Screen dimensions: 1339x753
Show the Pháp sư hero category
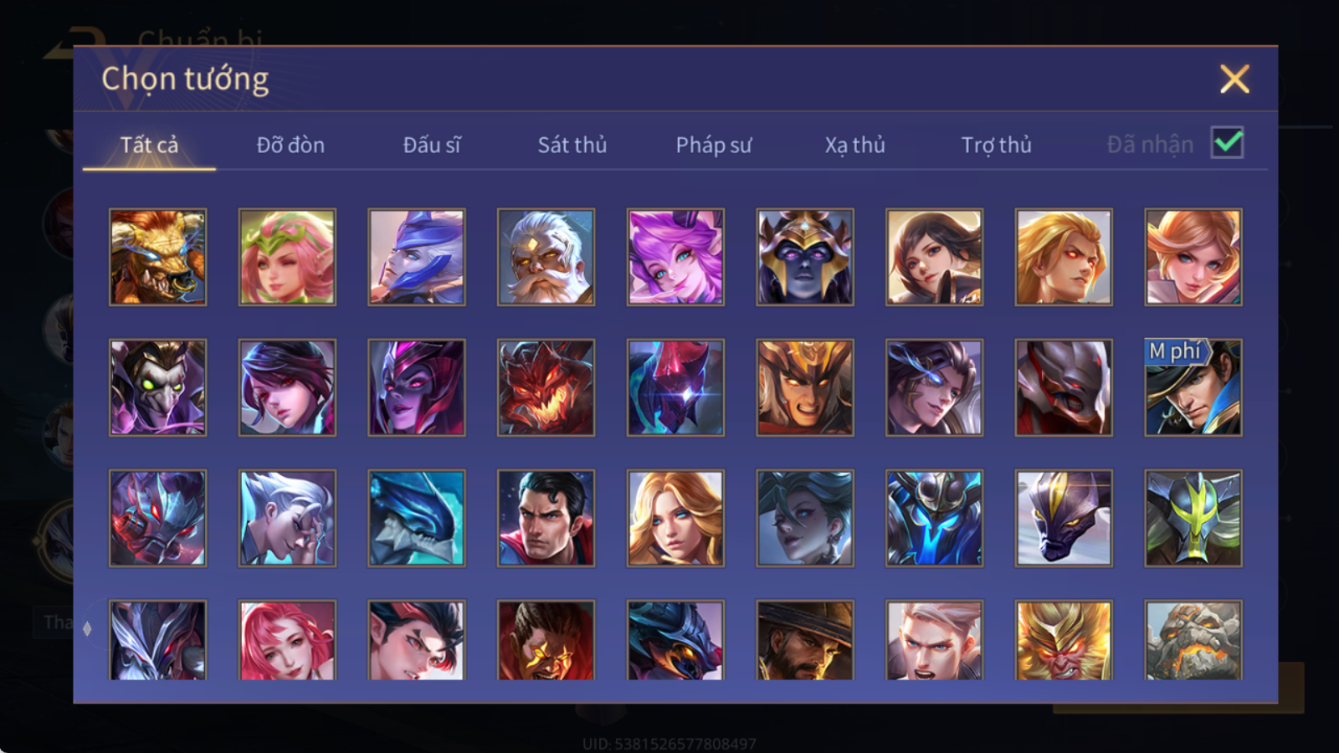pyautogui.click(x=713, y=145)
